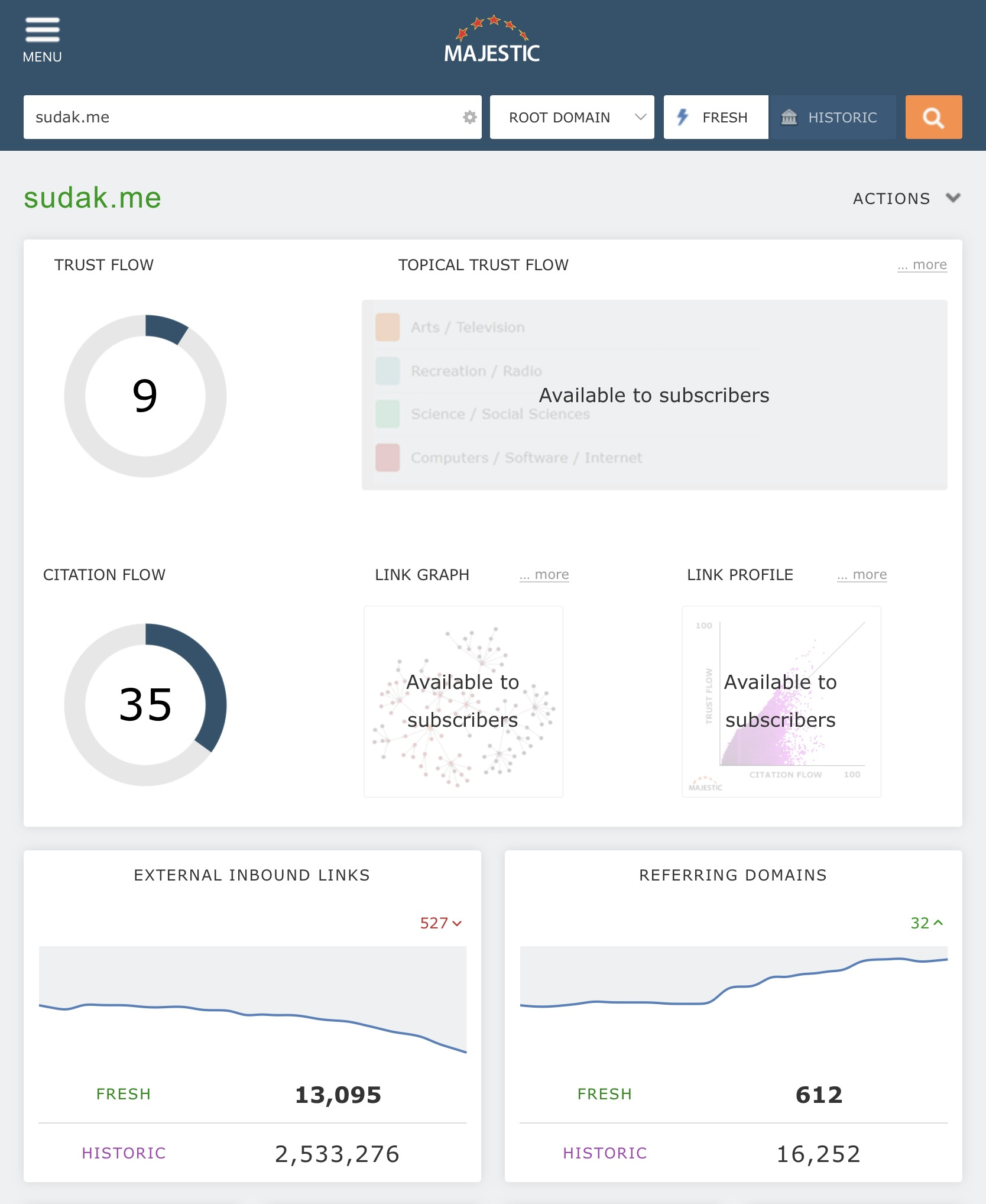The image size is (986, 1204).
Task: Click the Trust Flow 9 gauge
Action: point(145,396)
